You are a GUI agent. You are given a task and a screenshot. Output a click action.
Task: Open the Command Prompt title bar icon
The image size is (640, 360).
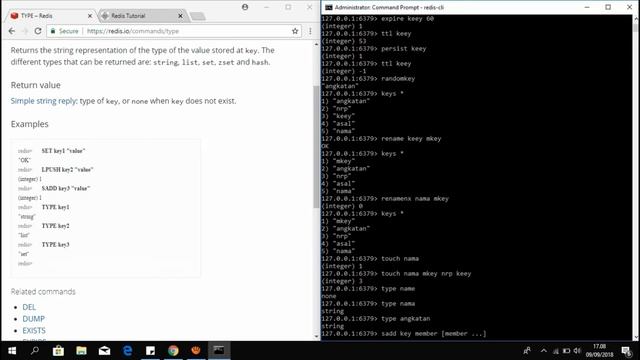tap(328, 7)
